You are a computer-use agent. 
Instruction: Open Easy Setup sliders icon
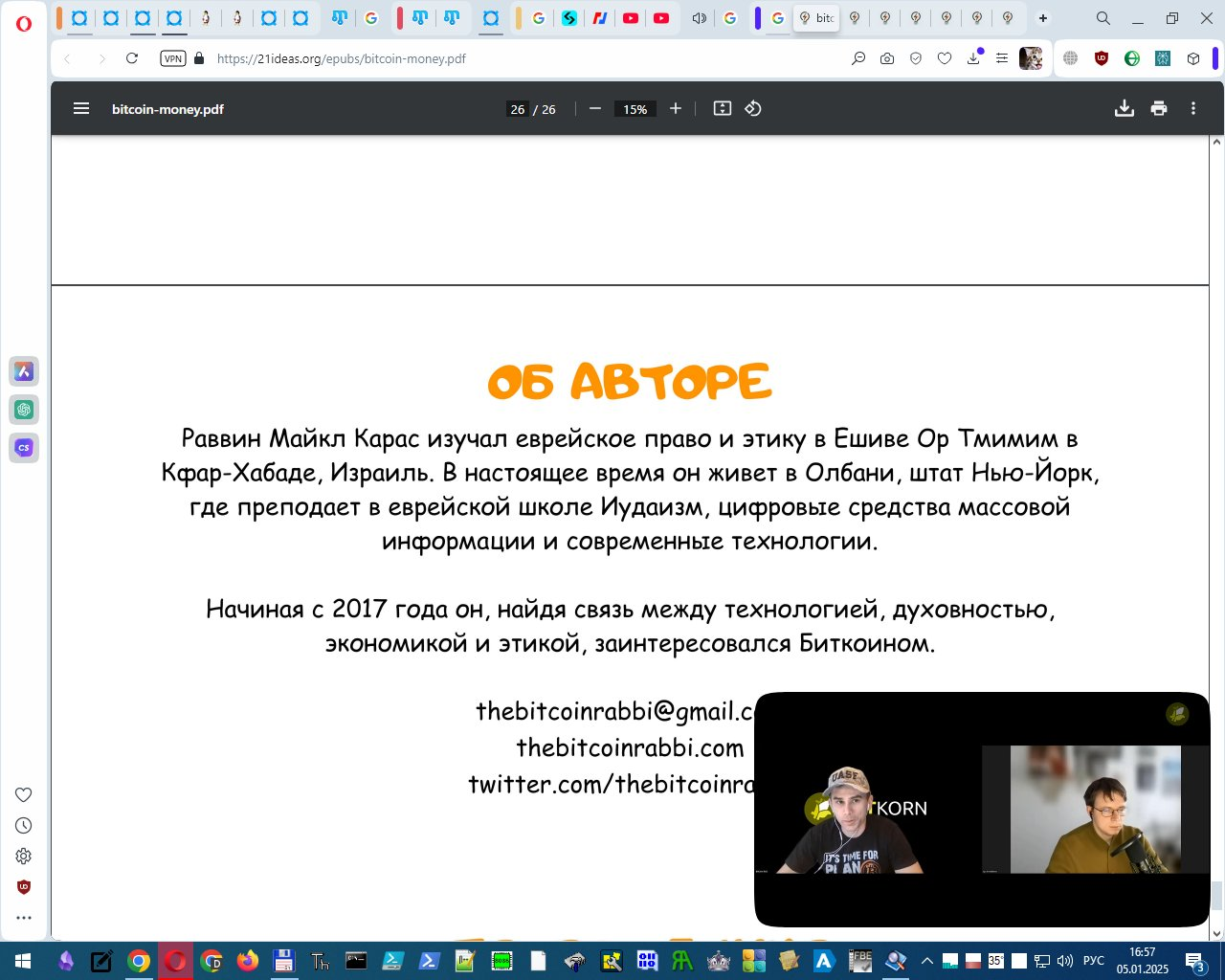tap(1002, 58)
